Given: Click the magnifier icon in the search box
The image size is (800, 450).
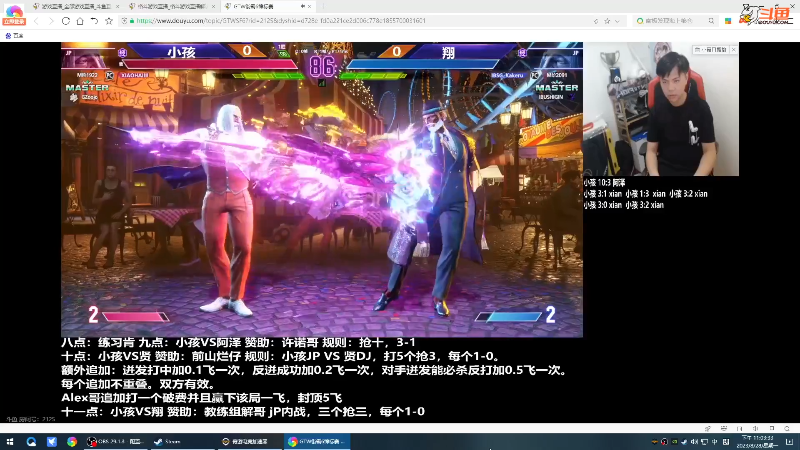Looking at the screenshot, I should [711, 21].
